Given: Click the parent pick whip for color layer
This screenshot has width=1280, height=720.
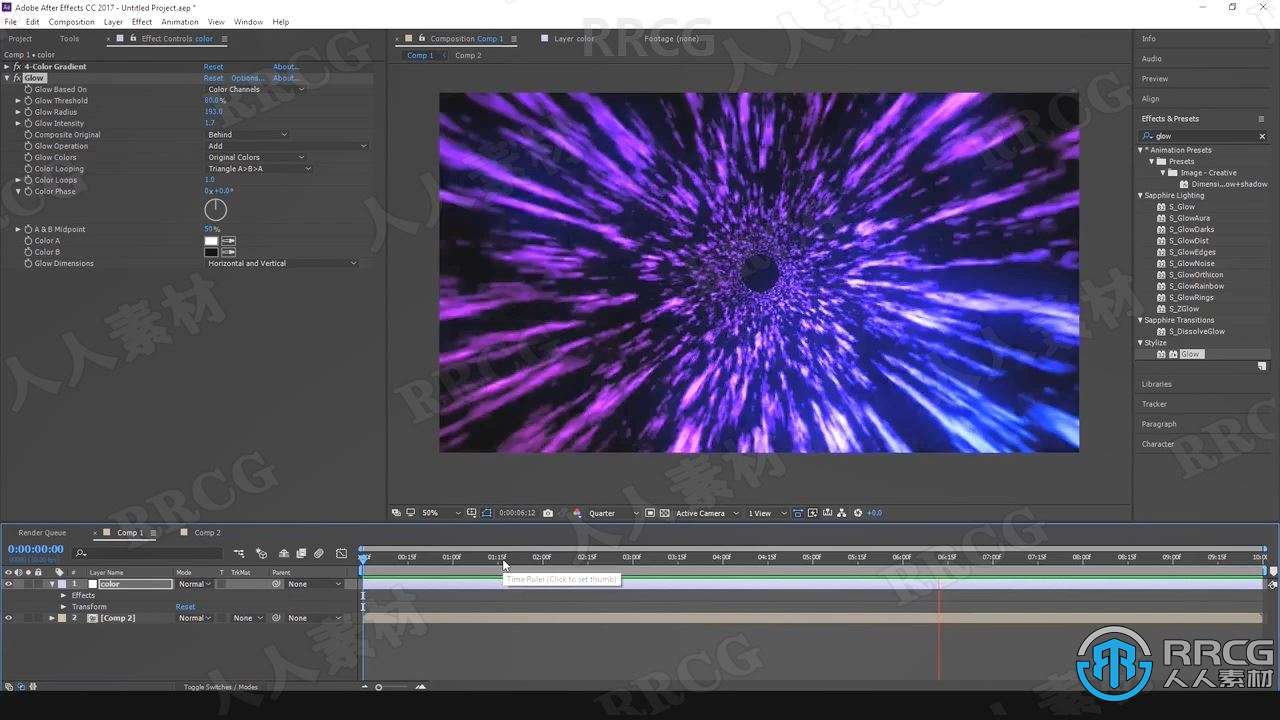Looking at the screenshot, I should (277, 584).
